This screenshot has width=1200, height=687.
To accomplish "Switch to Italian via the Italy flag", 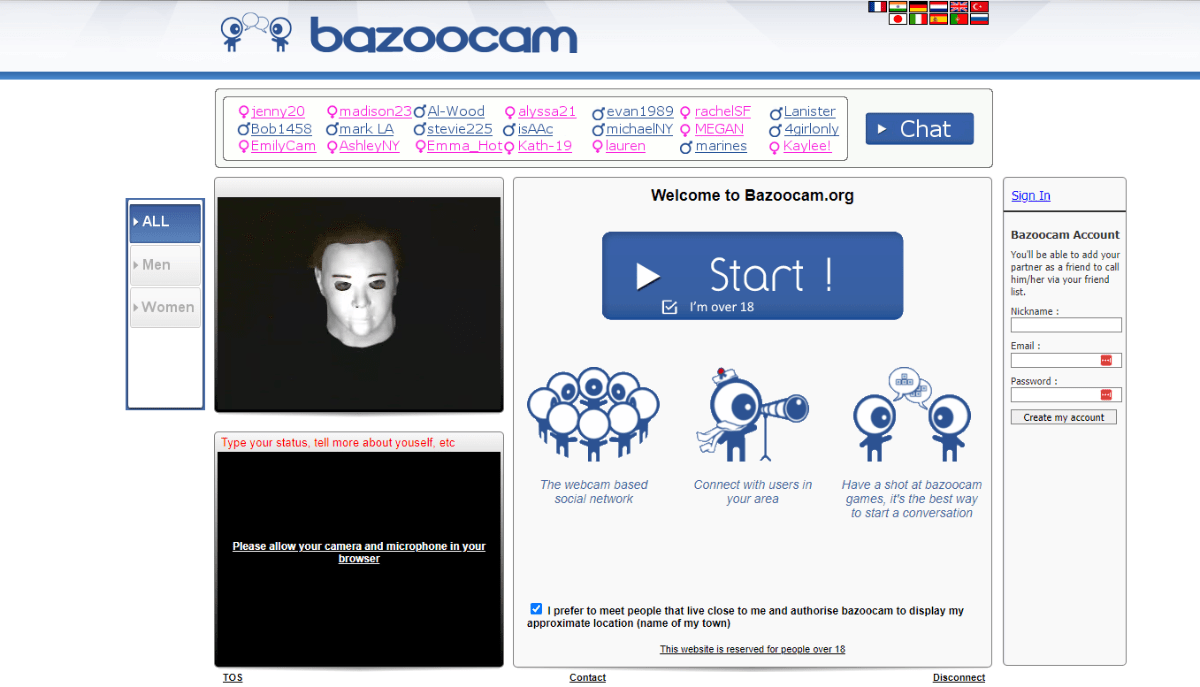I will tap(918, 19).
